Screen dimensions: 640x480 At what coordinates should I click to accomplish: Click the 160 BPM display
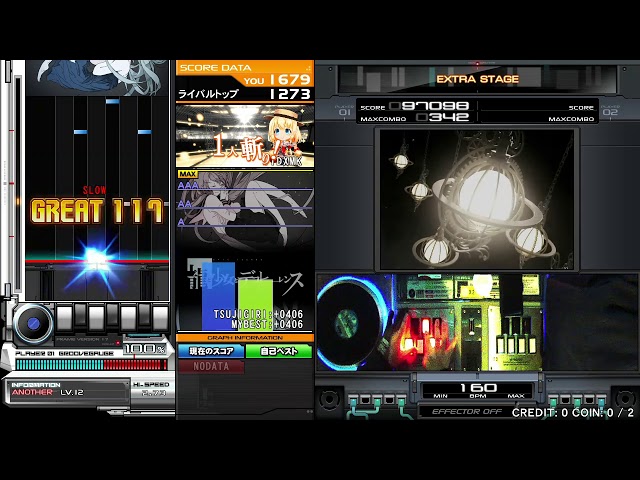[478, 387]
